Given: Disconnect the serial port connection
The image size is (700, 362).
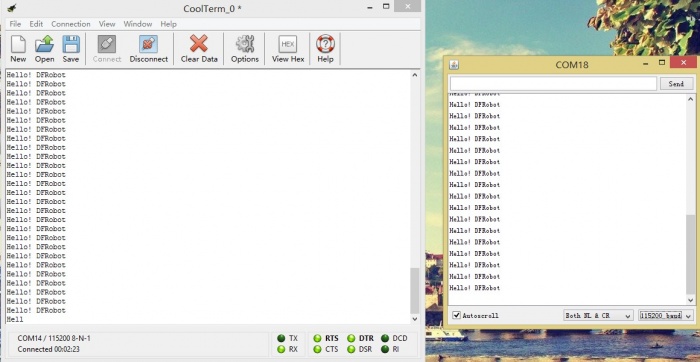Looking at the screenshot, I should pos(149,49).
